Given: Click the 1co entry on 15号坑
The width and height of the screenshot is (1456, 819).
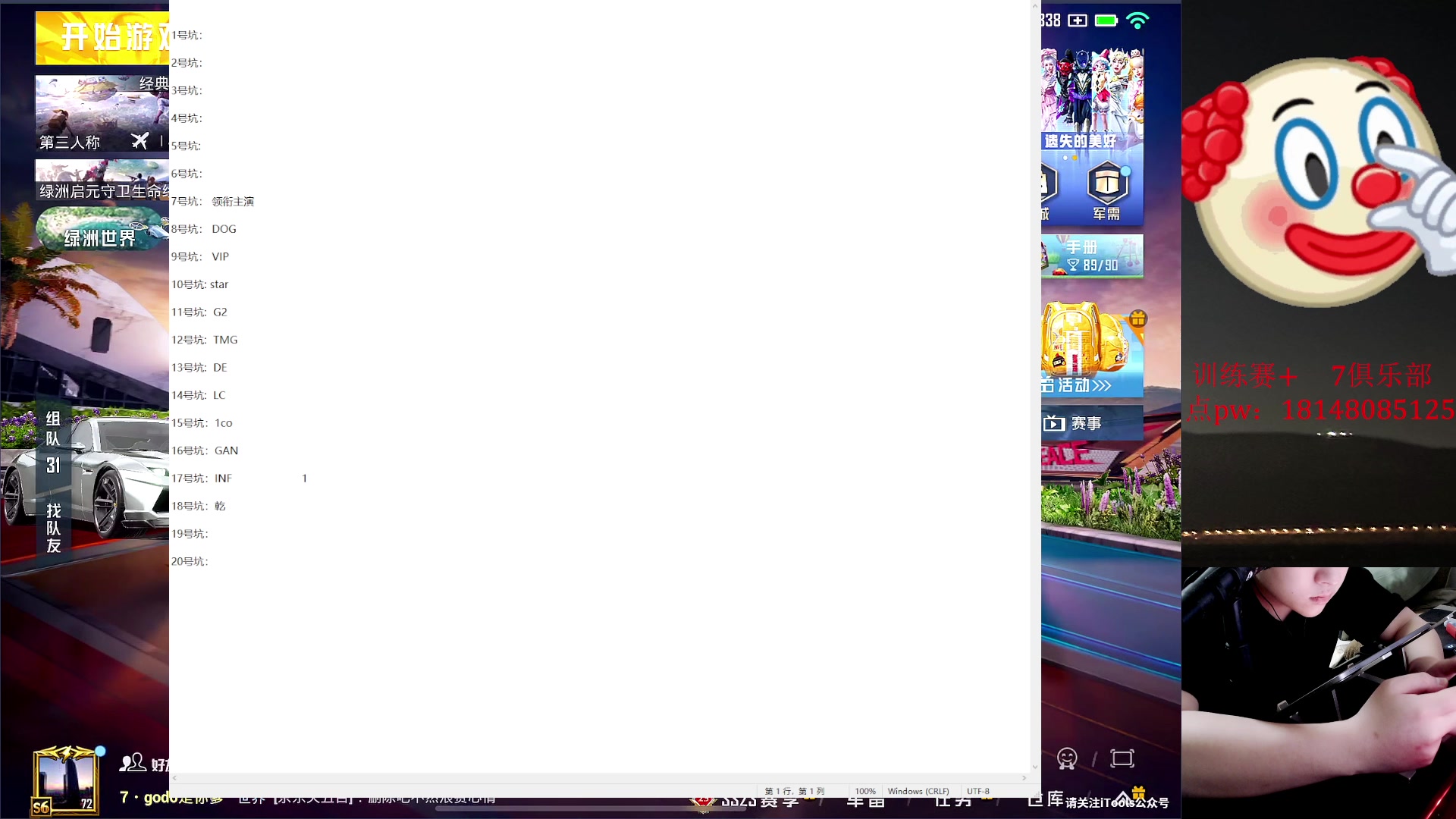Looking at the screenshot, I should point(224,423).
